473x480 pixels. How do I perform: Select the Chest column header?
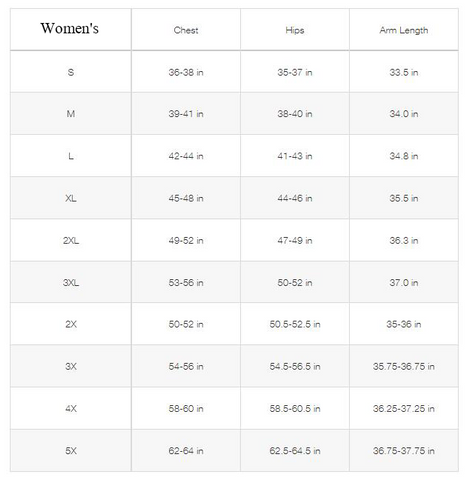[x=186, y=30]
